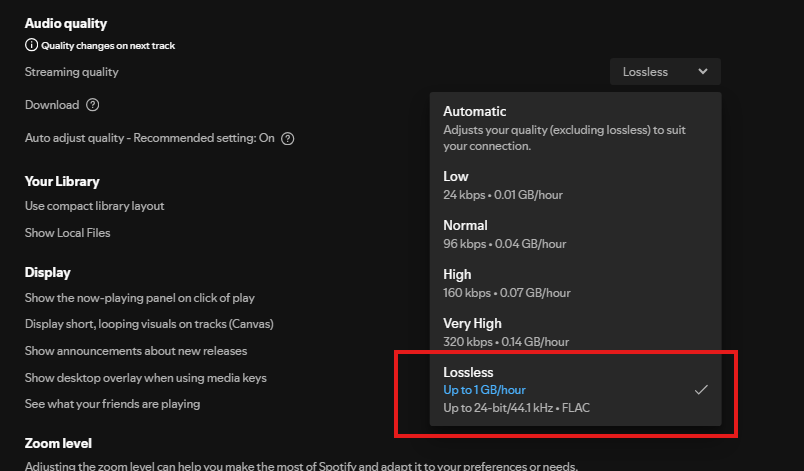Click 'Display short, looping visuals on tracks (Canvas)'

[149, 324]
